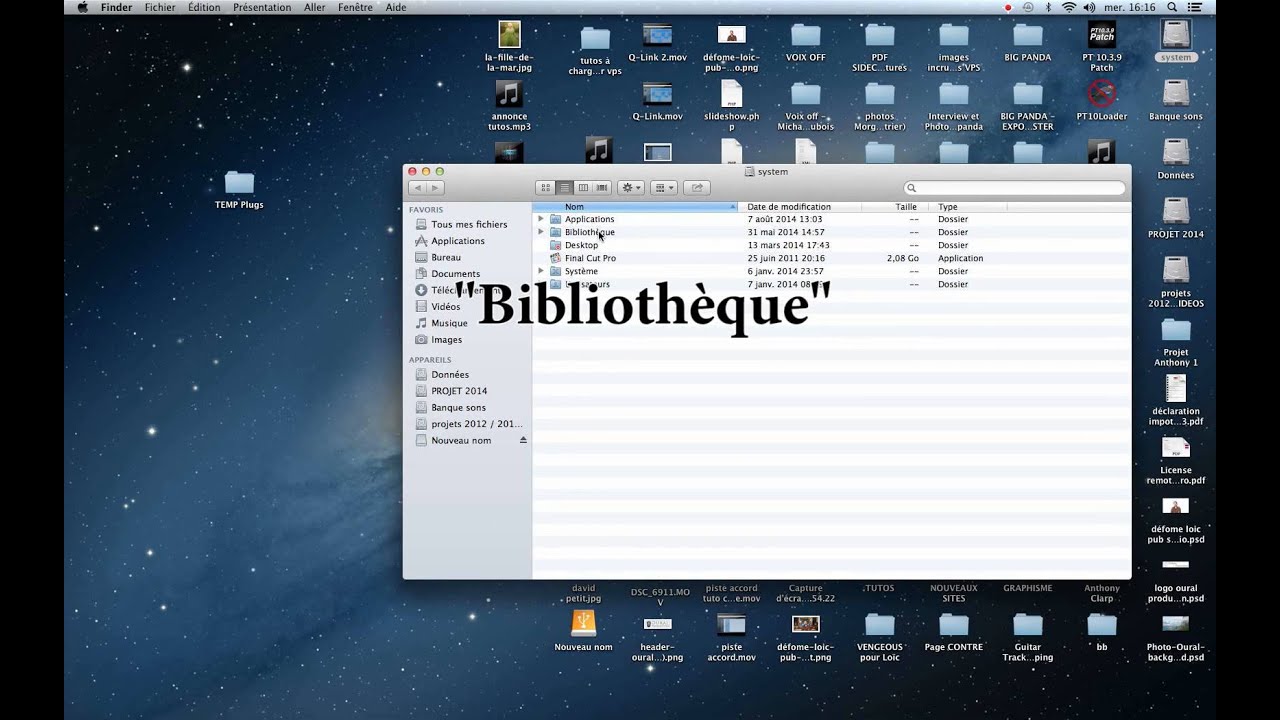Select the Nouveau nom USB drive on desktop

[x=583, y=631]
